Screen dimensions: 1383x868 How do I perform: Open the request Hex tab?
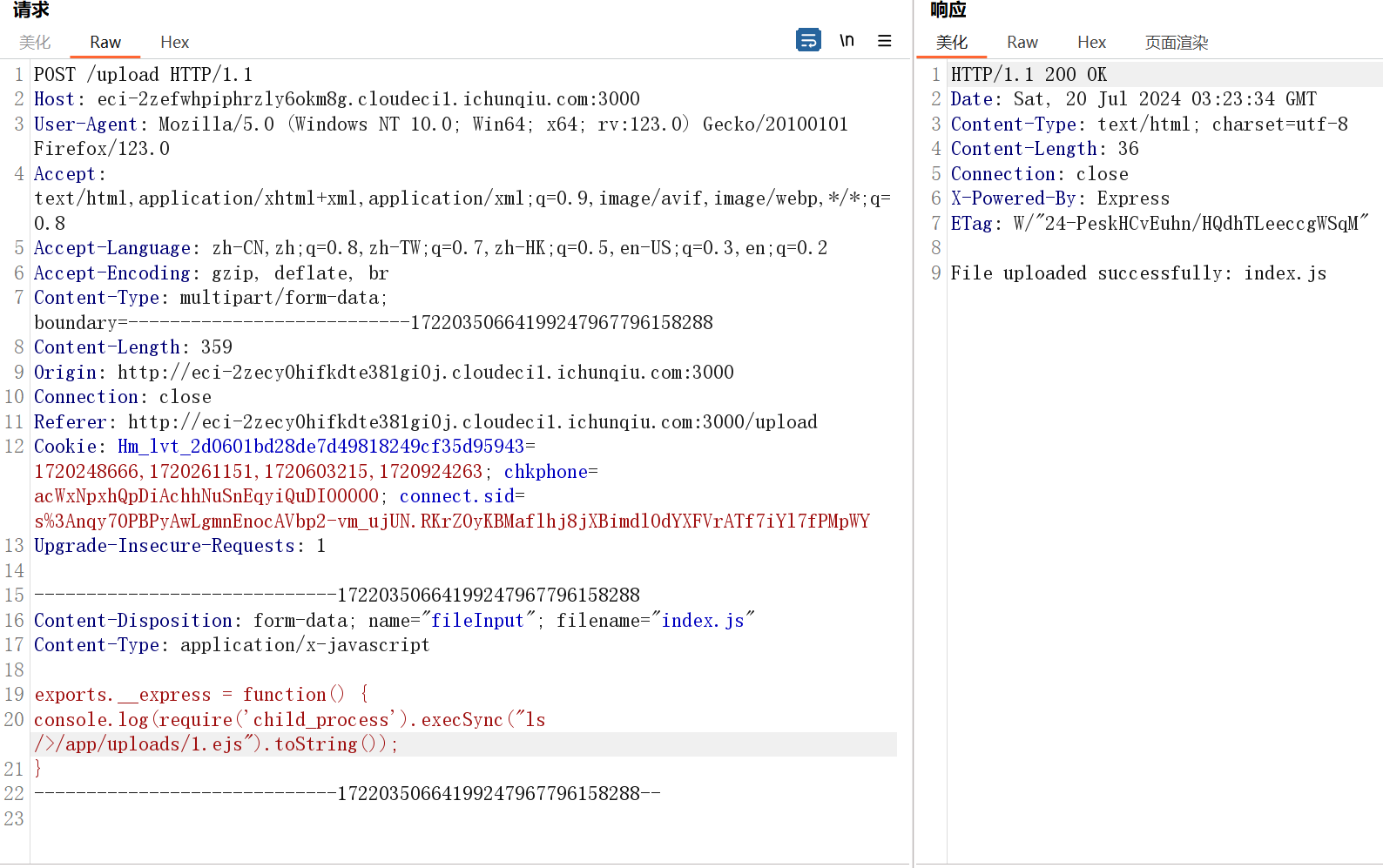175,42
